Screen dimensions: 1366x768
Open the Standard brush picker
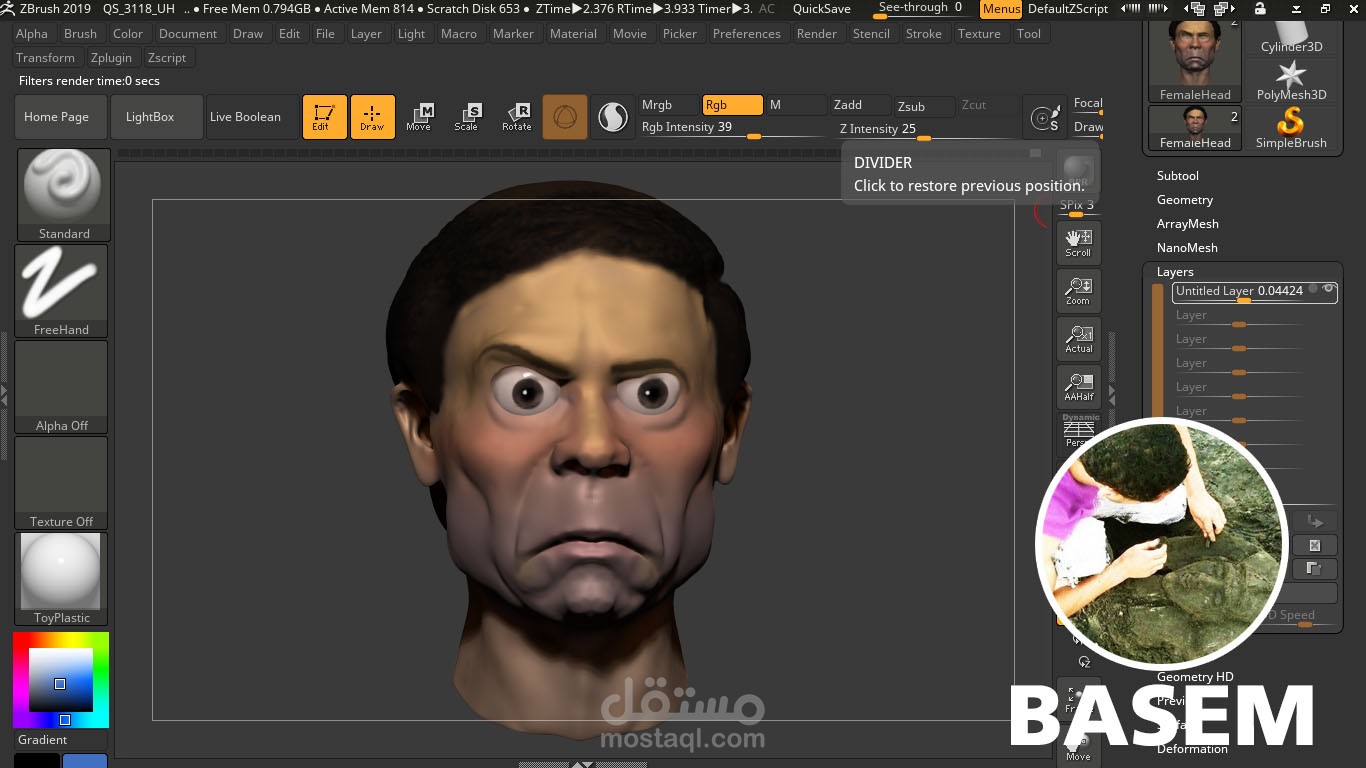pos(63,195)
